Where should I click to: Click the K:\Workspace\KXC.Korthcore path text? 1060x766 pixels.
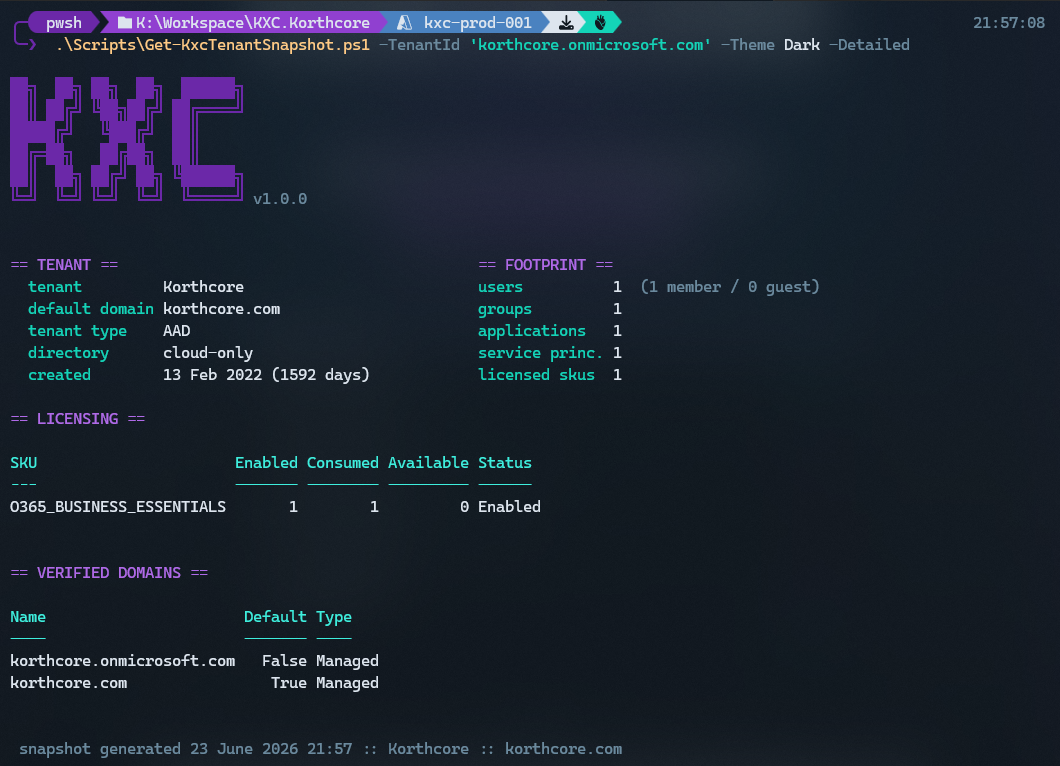[x=253, y=23]
